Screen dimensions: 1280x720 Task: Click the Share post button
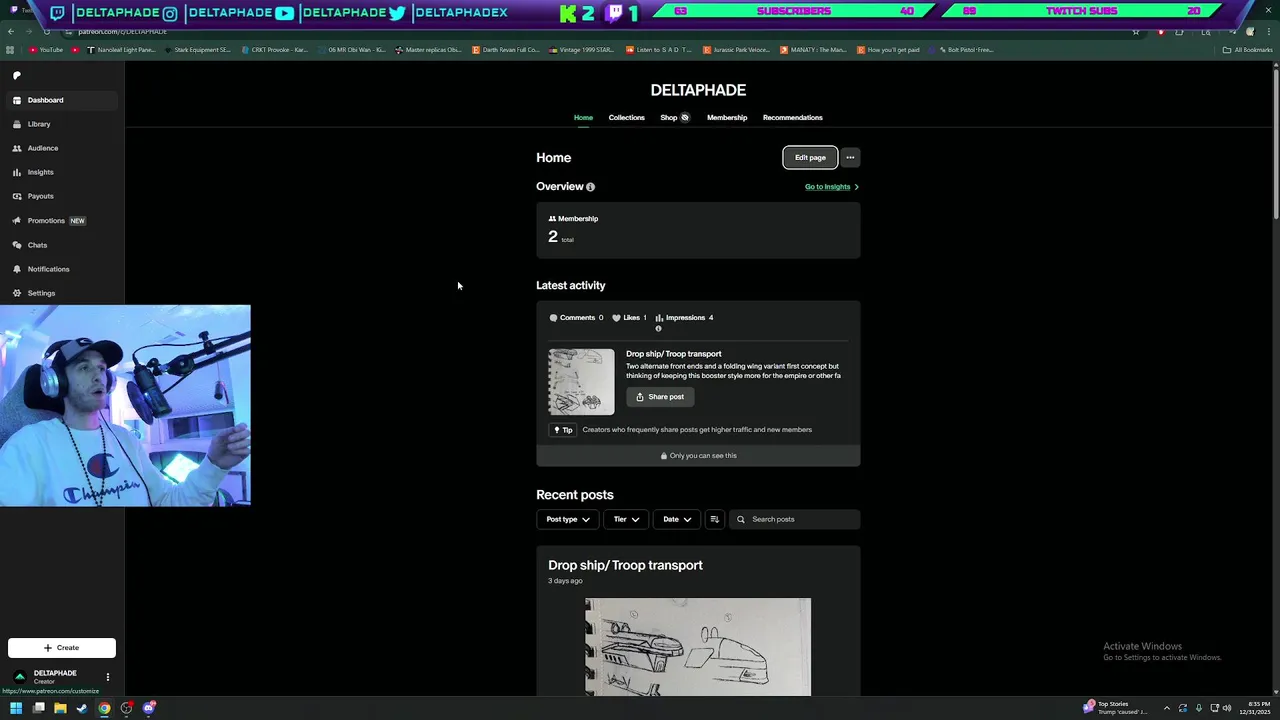click(x=660, y=397)
